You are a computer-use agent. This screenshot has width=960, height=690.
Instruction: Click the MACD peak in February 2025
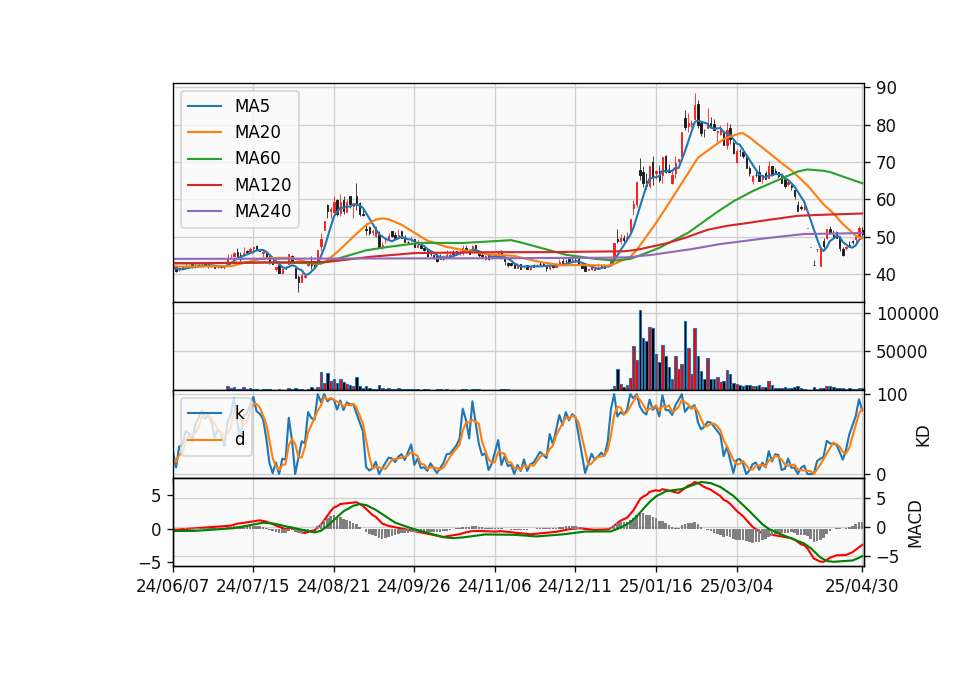click(x=698, y=483)
